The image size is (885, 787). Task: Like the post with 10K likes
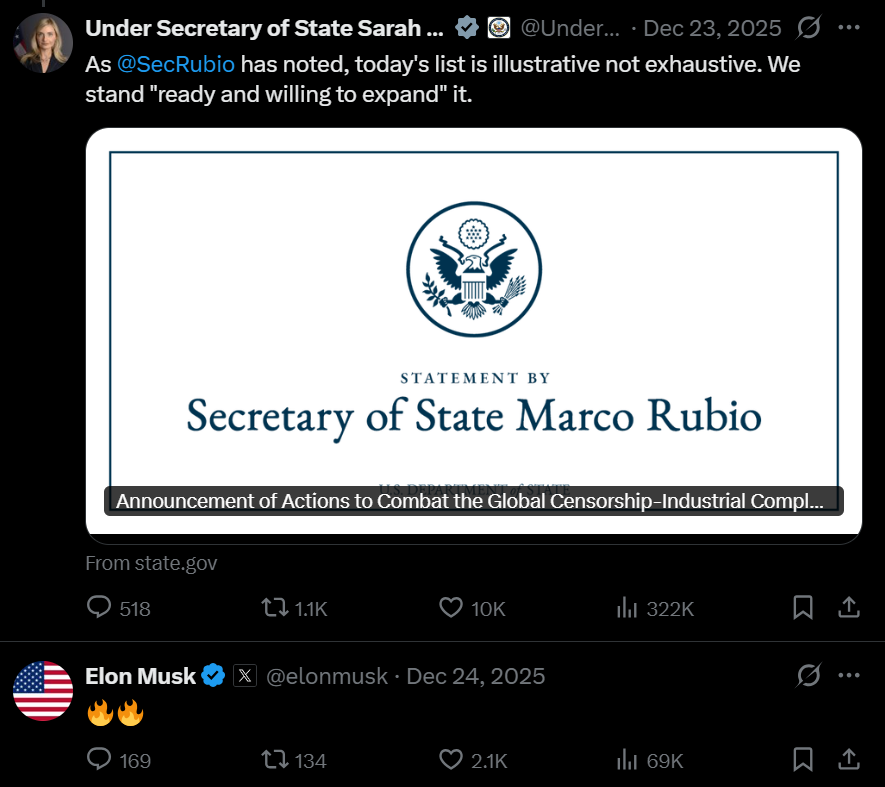[452, 608]
